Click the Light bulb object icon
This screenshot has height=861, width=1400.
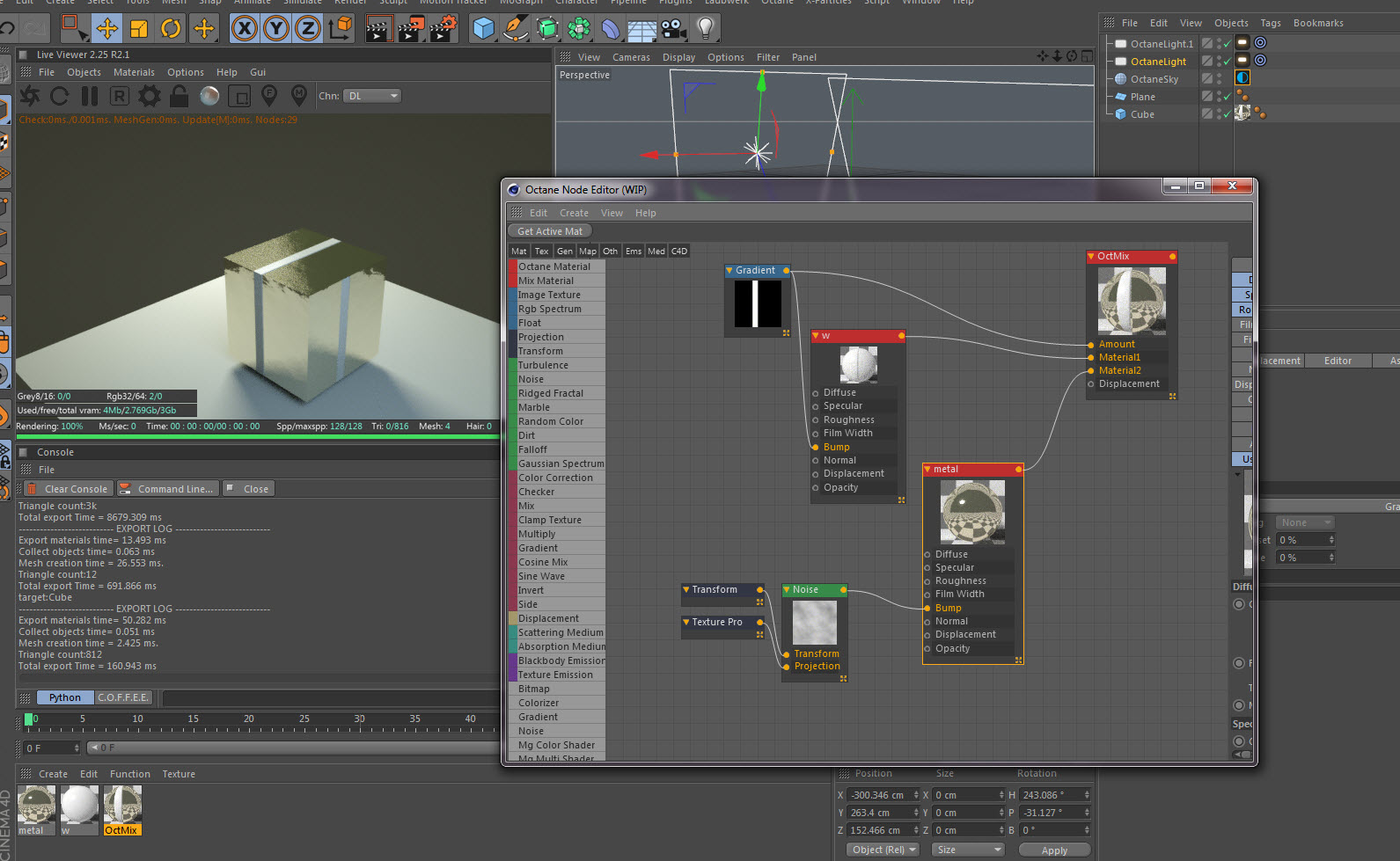click(705, 29)
